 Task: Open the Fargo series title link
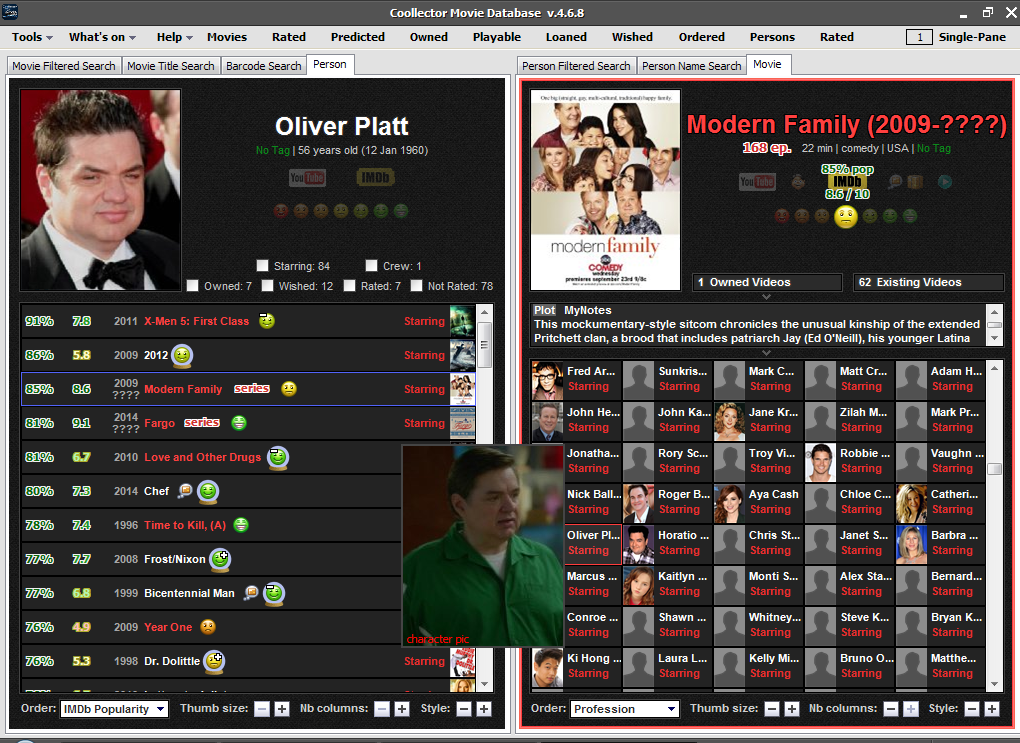click(159, 423)
